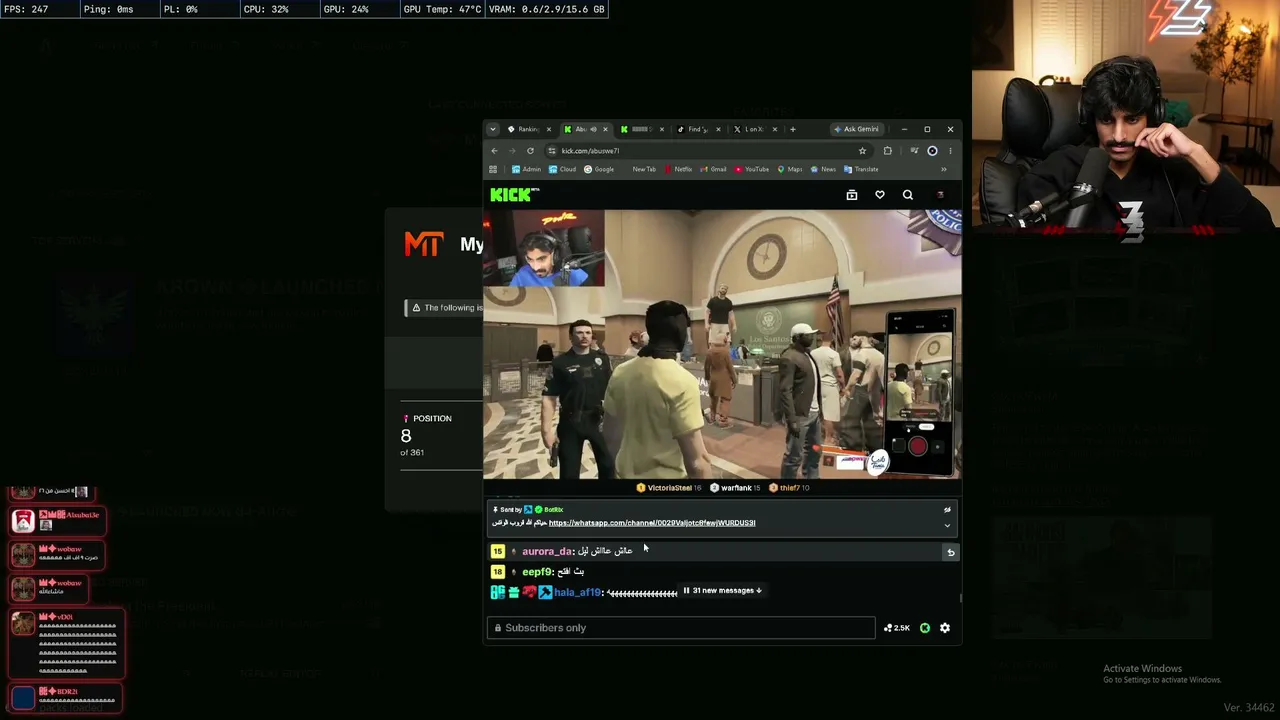Viewport: 1280px width, 720px height.
Task: Open the Gmail bookmark
Action: 714,170
